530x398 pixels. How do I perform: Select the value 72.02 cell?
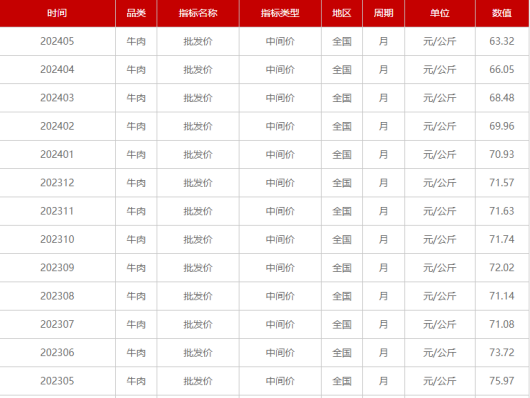tap(502, 268)
